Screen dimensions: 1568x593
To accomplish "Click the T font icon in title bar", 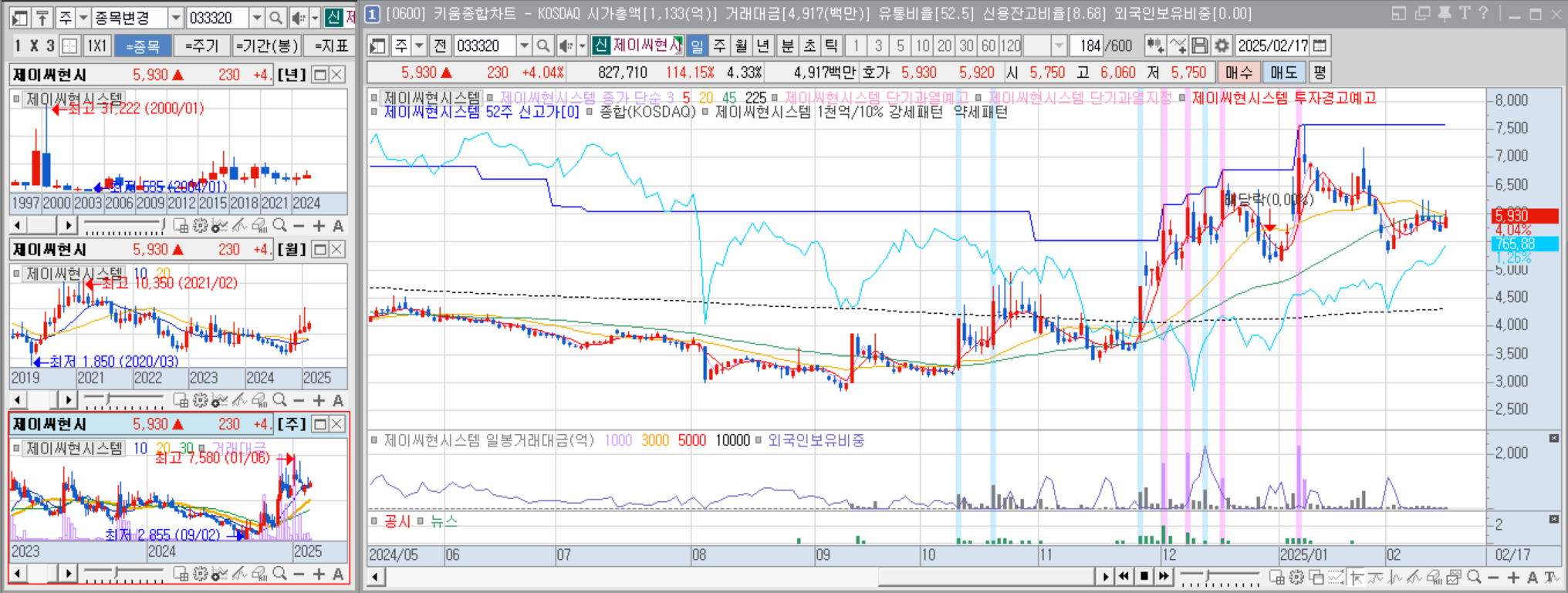I will pyautogui.click(x=1465, y=14).
